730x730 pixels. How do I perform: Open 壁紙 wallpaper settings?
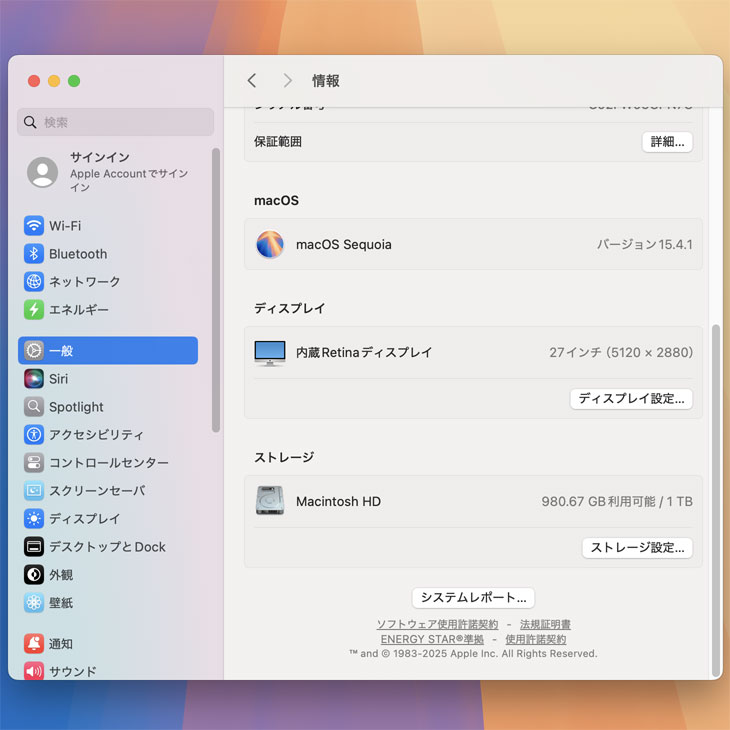(x=61, y=603)
